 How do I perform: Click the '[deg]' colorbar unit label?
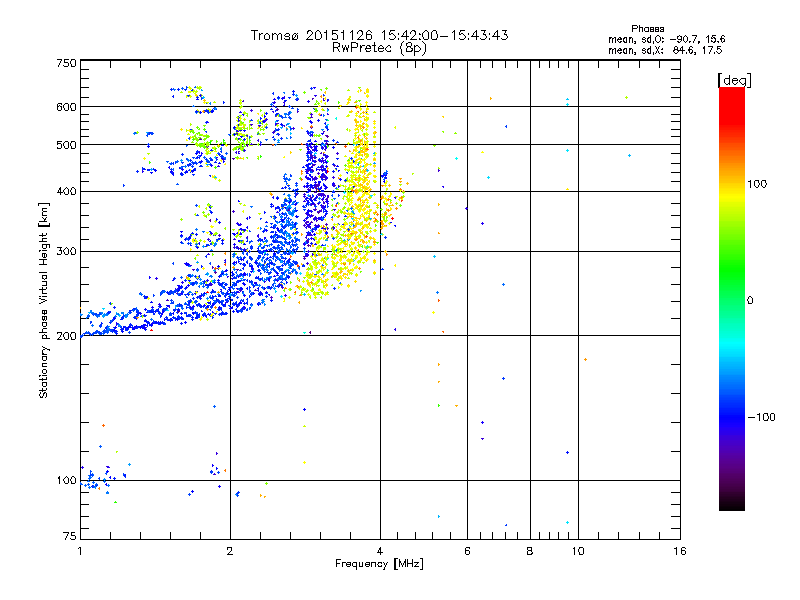click(734, 80)
